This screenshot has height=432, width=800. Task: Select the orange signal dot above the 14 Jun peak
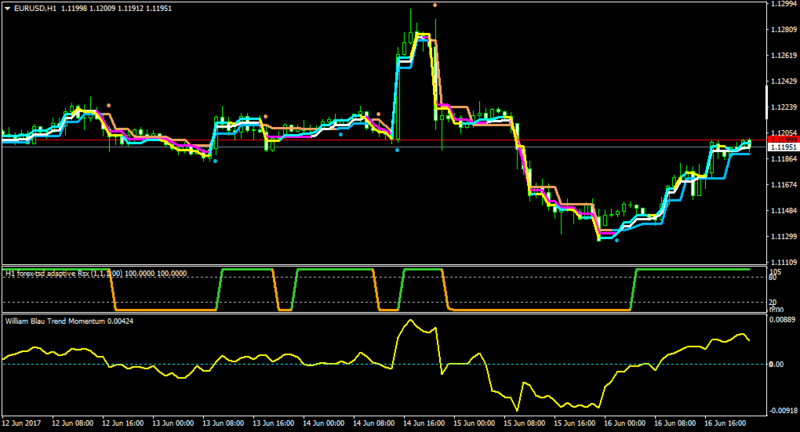click(435, 5)
